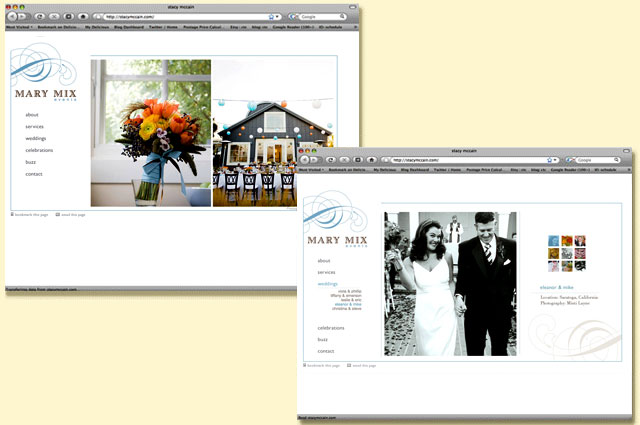
Task: Open the buzz page in the back window
Action: point(31,162)
